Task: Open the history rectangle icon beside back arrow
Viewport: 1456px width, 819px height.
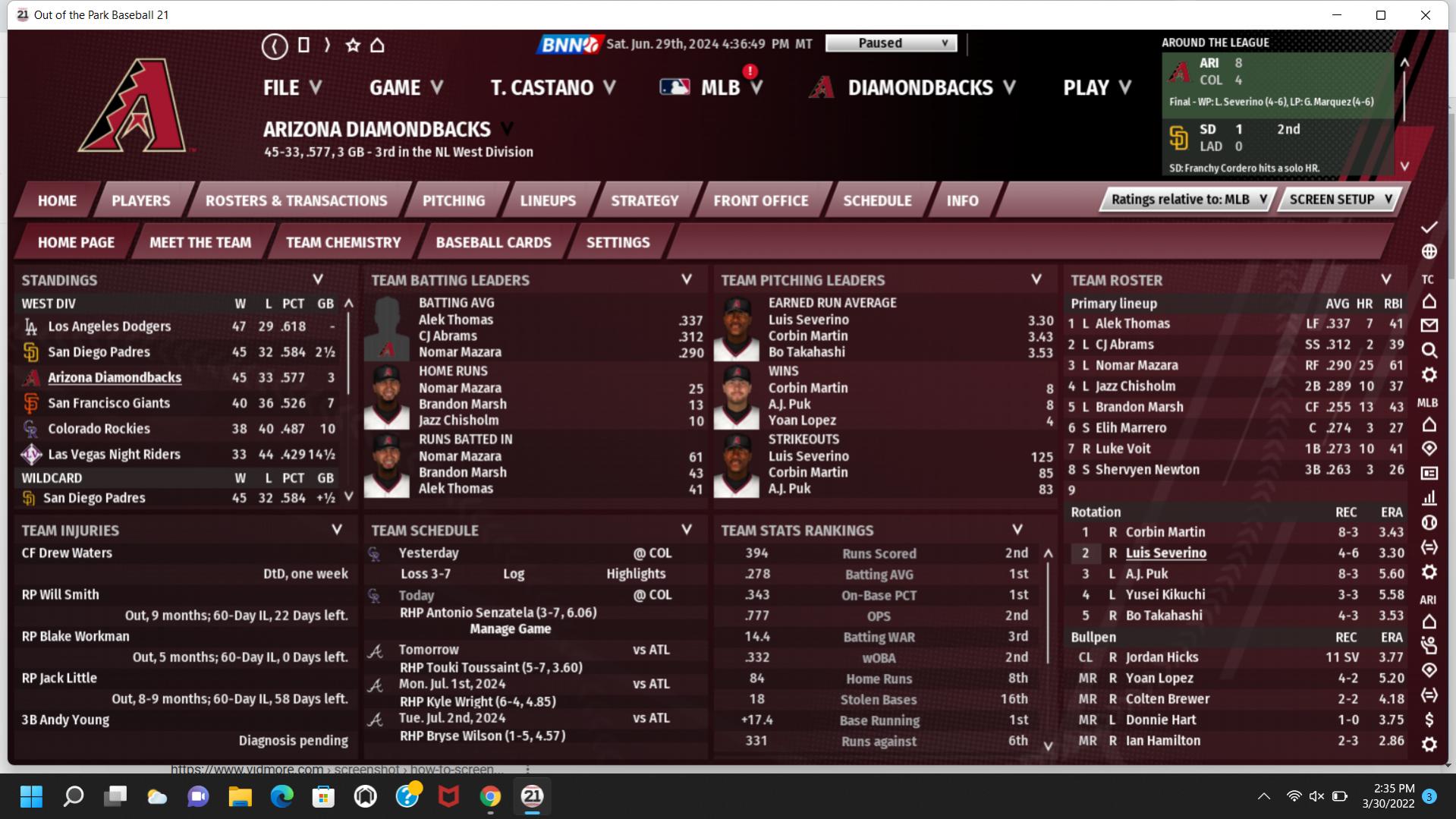Action: [303, 46]
